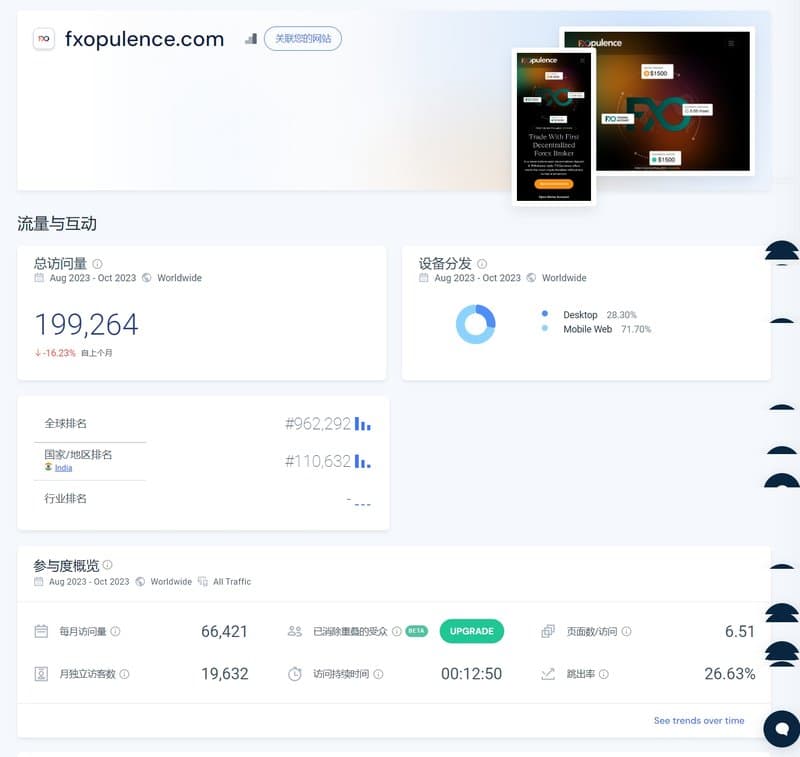This screenshot has width=800, height=757.
Task: Click the globe icon in the 设备分发 card
Action: pyautogui.click(x=531, y=277)
